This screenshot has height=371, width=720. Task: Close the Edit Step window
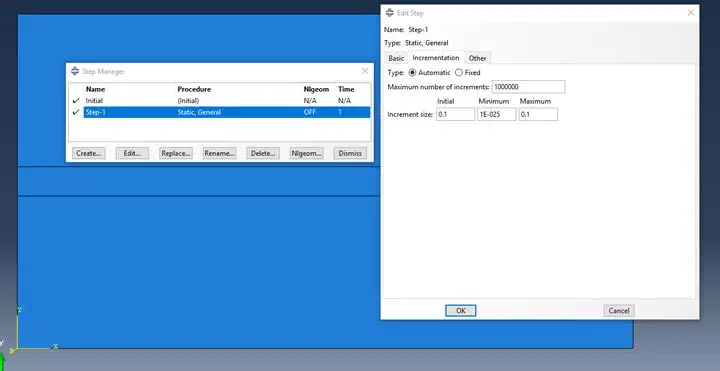[691, 13]
